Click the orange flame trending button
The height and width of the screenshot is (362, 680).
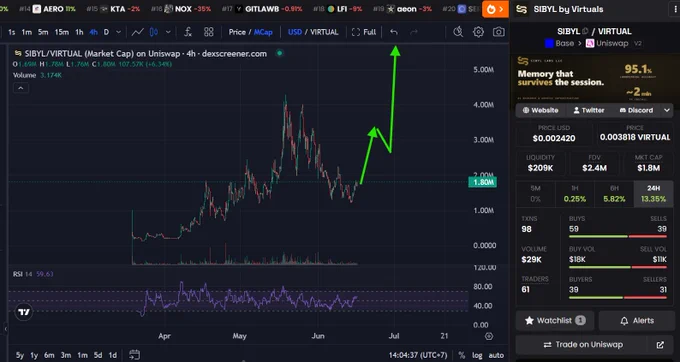pos(495,9)
